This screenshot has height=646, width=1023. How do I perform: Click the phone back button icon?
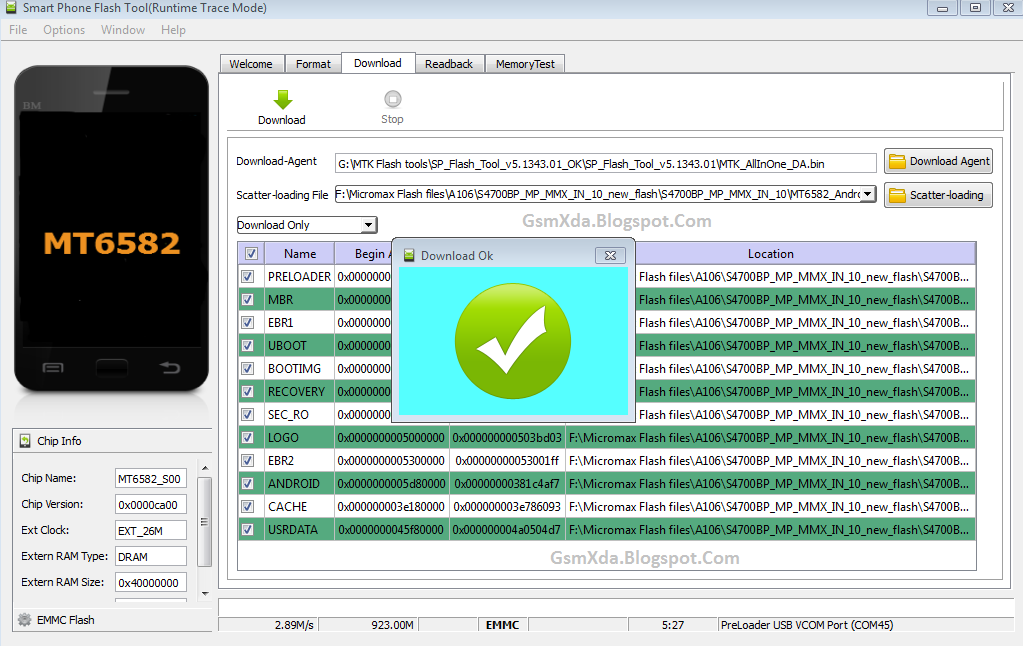[170, 368]
